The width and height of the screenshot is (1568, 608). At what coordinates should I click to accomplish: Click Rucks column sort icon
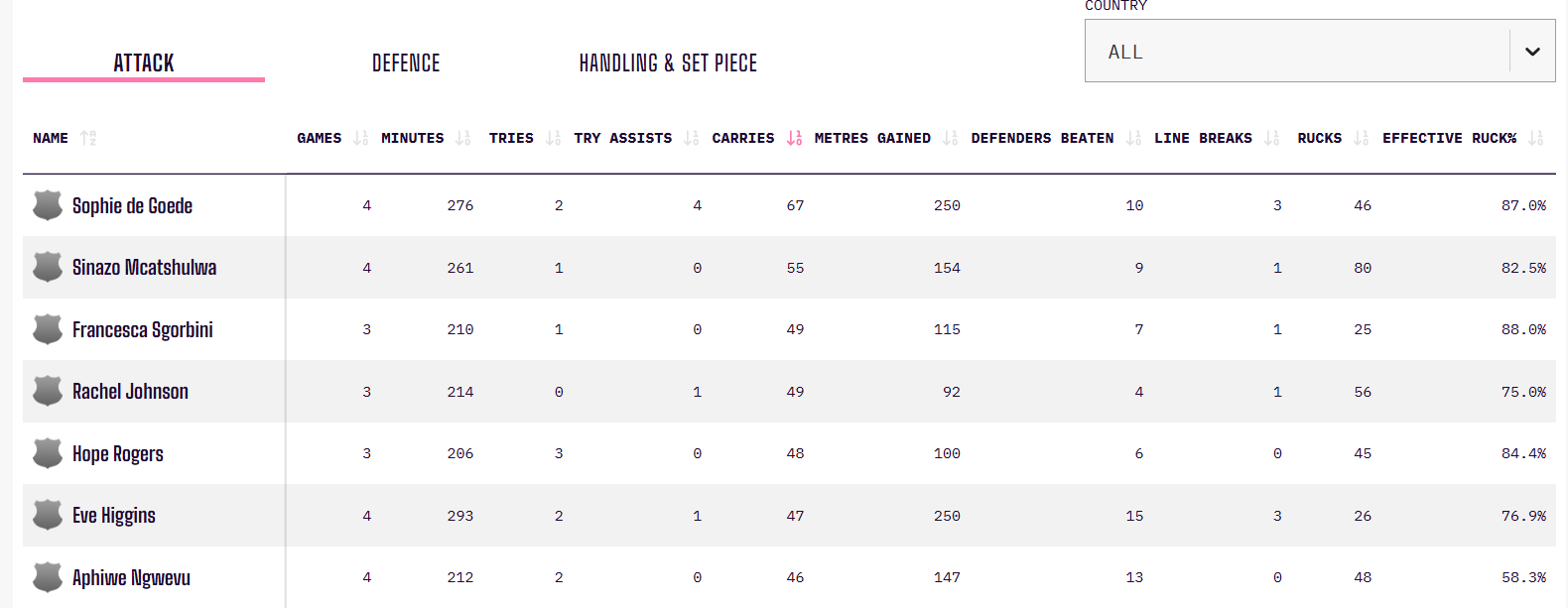tap(1361, 138)
